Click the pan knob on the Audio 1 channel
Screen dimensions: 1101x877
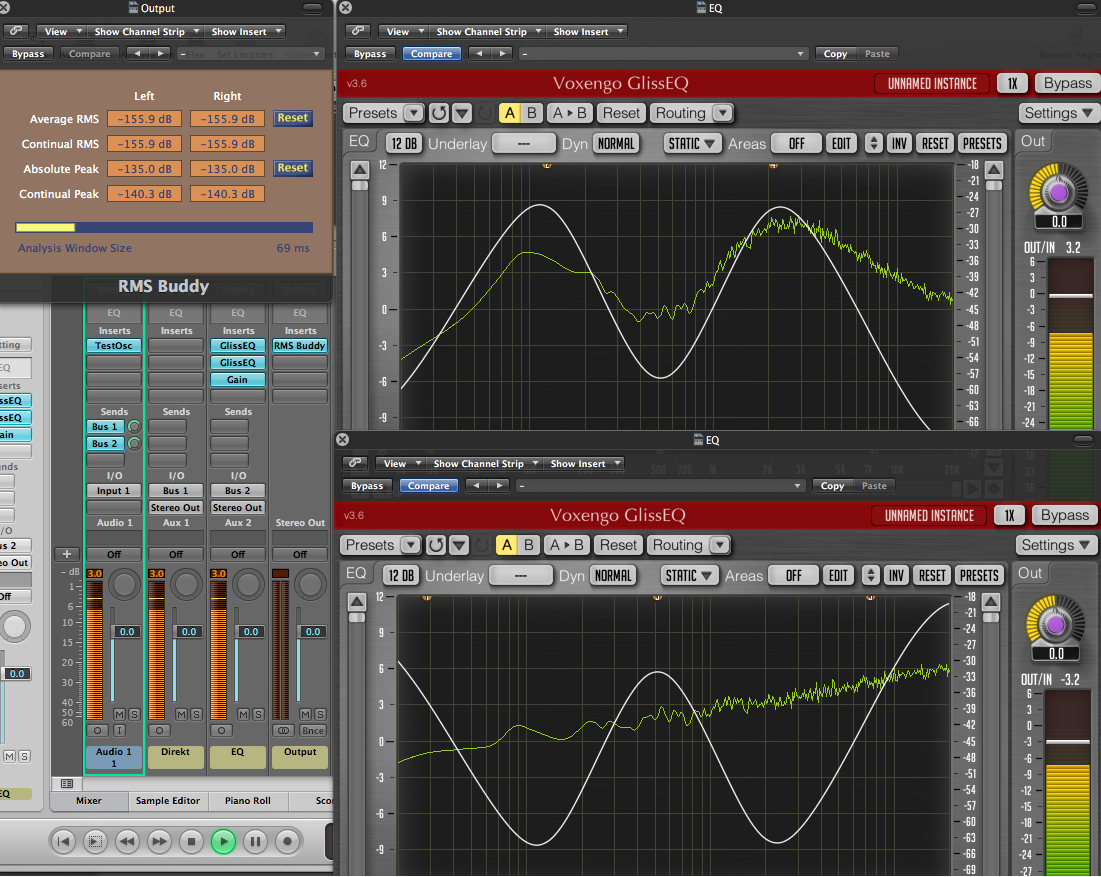pyautogui.click(x=124, y=584)
